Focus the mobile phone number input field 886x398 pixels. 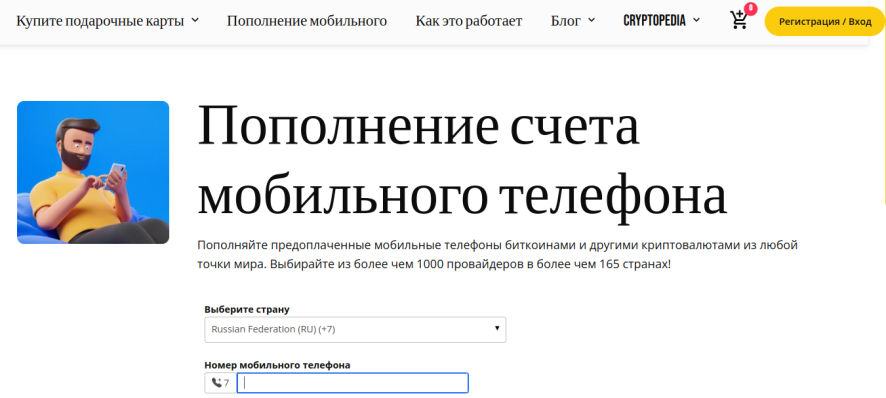[x=353, y=383]
